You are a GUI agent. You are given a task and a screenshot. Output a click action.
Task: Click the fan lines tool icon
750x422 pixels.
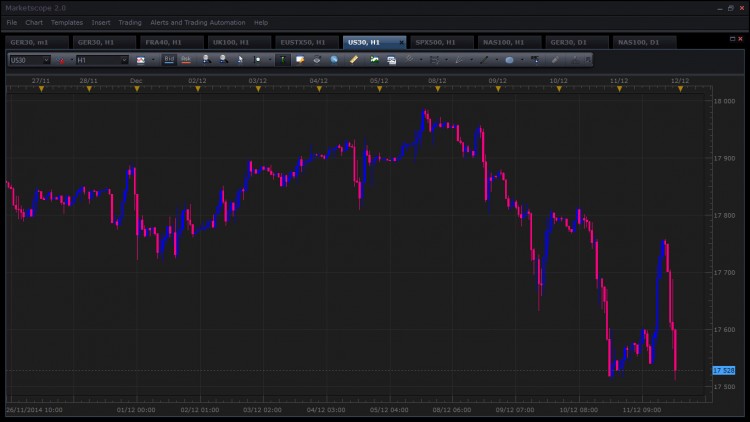[459, 60]
